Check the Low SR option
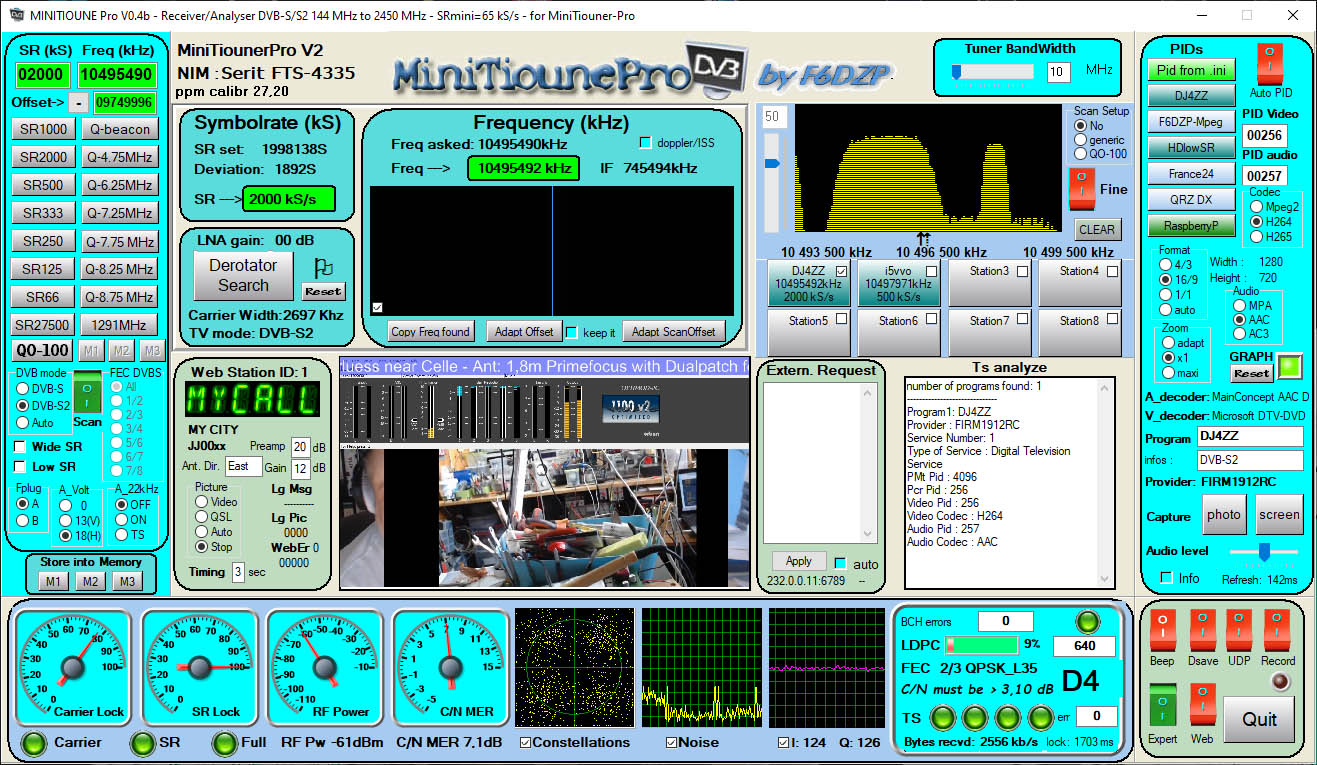The image size is (1317, 765). tap(20, 467)
